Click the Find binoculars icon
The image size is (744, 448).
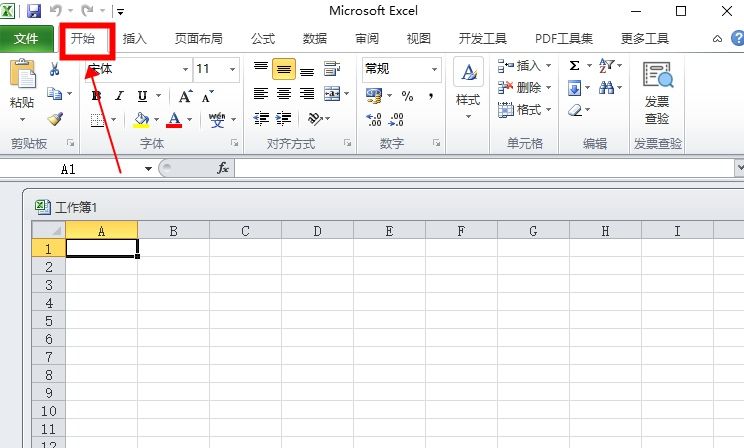click(x=606, y=87)
